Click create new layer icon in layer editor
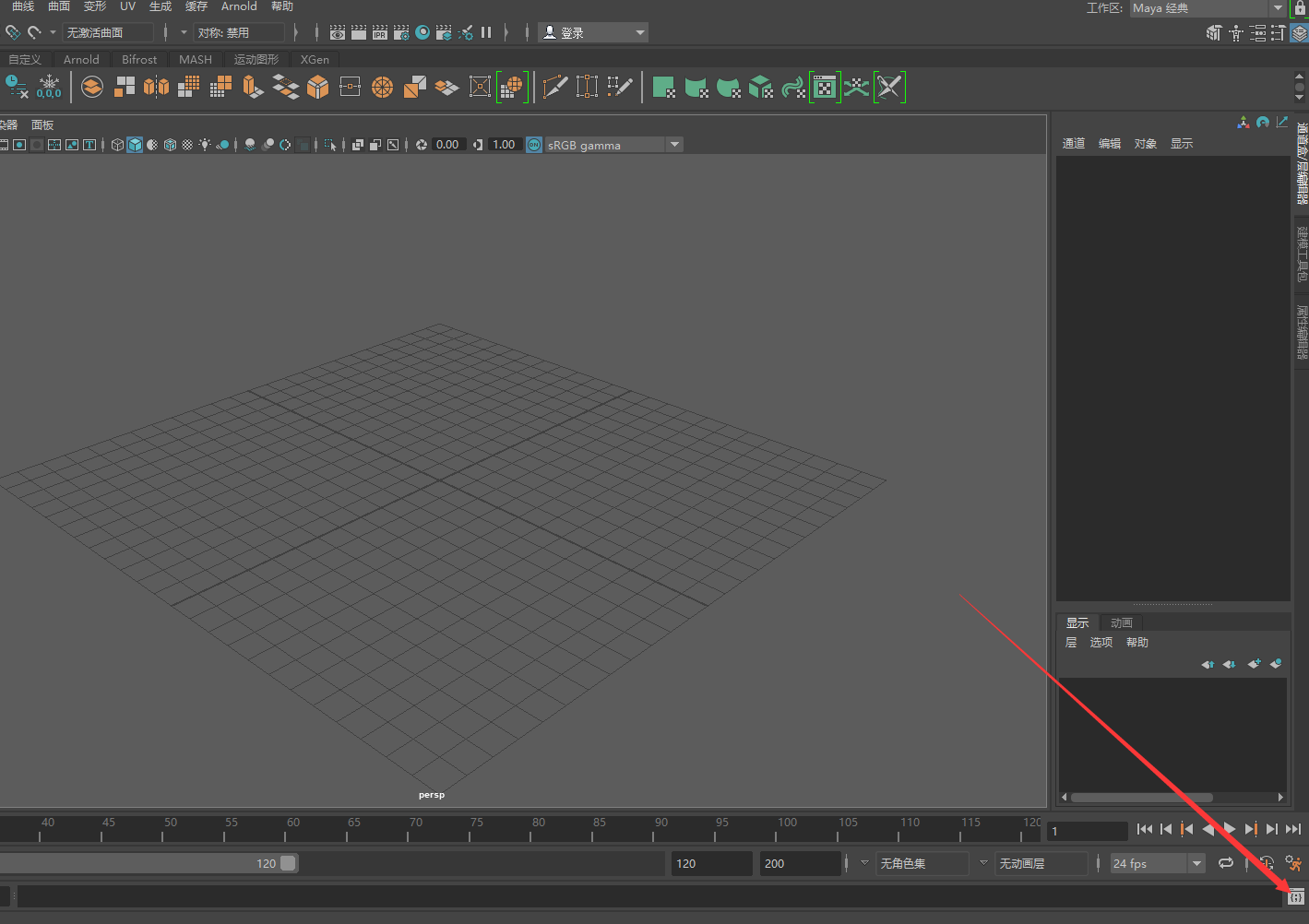 [1254, 664]
